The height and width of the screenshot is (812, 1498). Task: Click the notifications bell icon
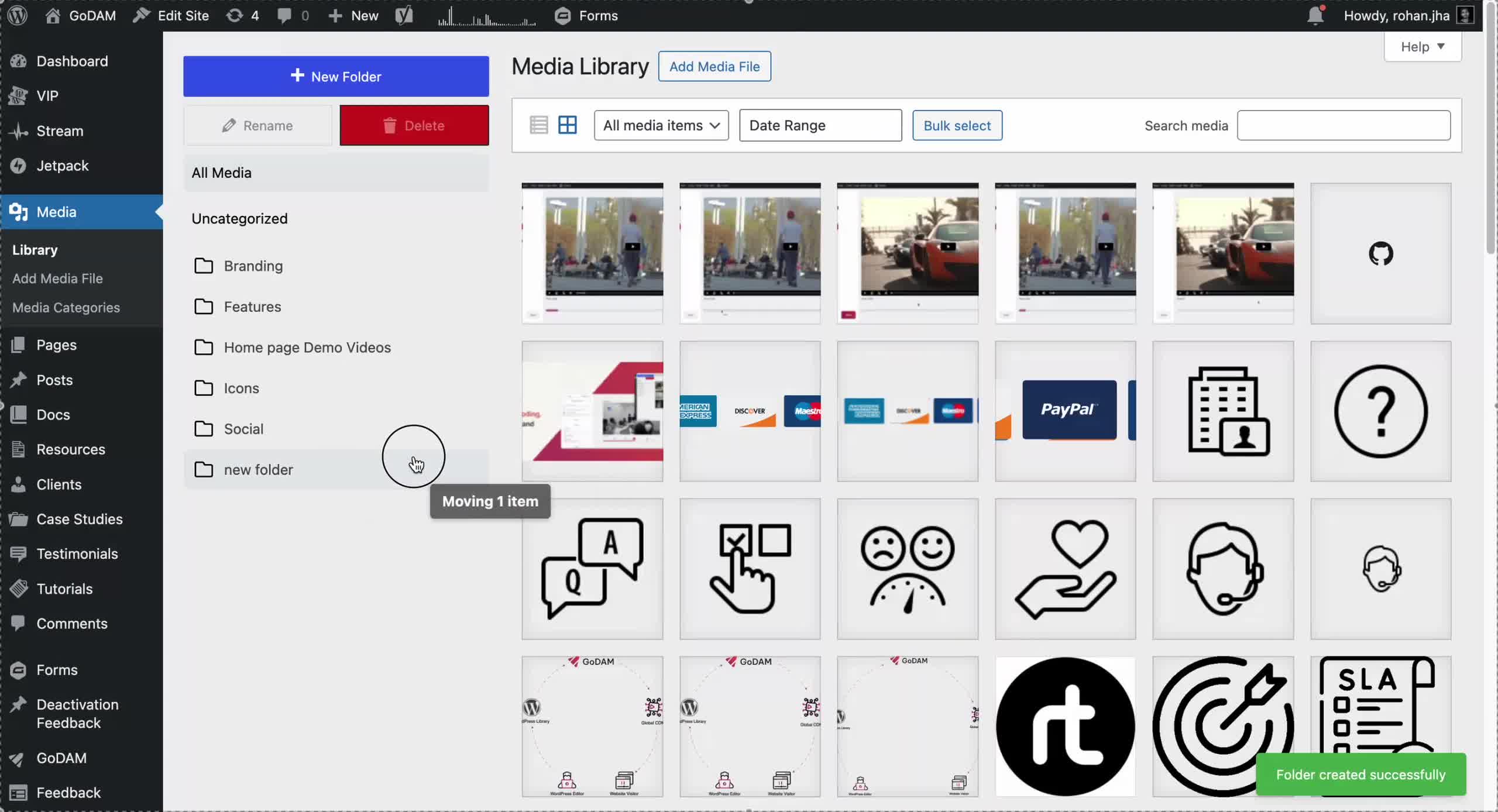[x=1315, y=16]
